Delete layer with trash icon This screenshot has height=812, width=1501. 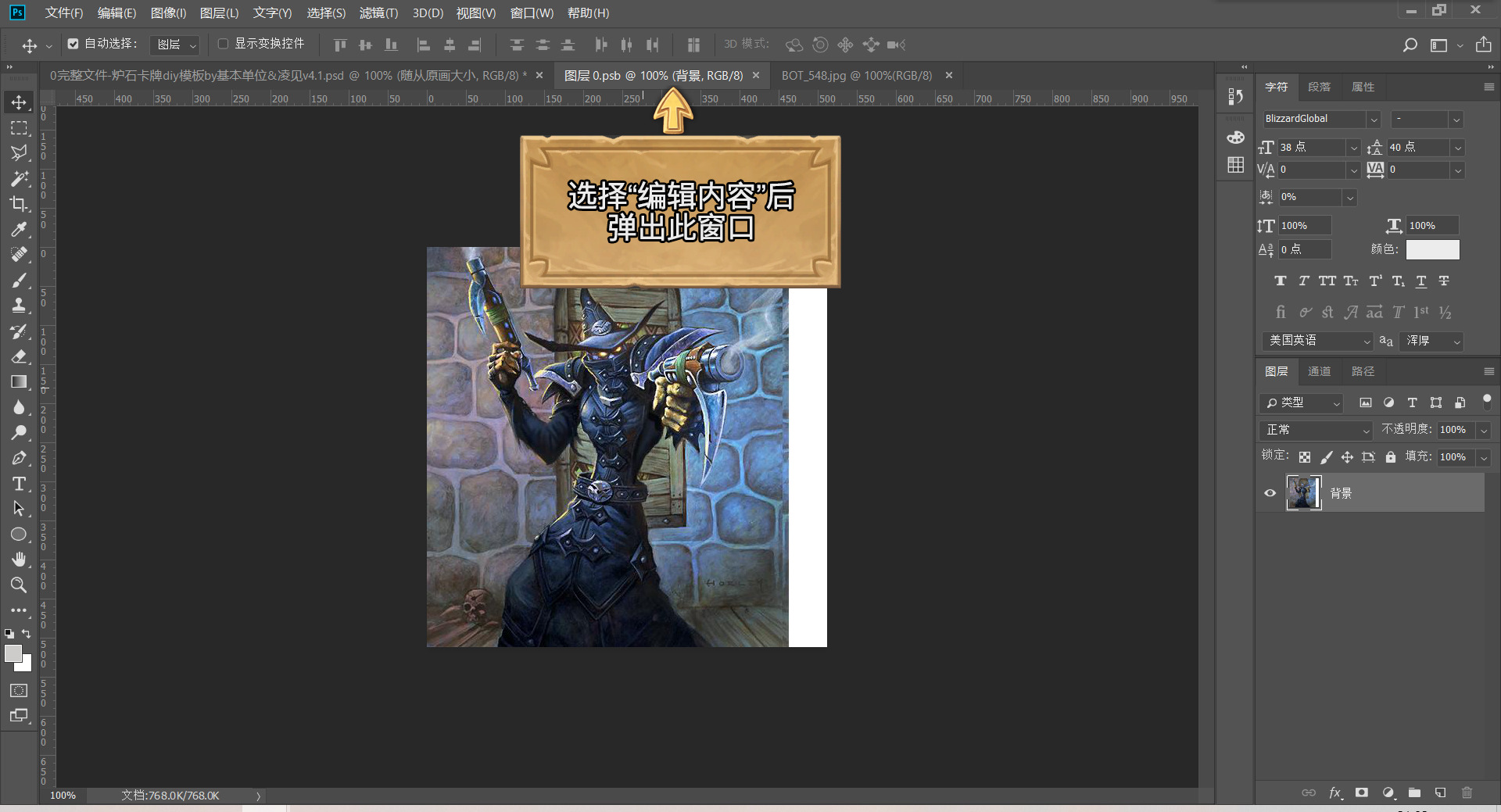tap(1467, 792)
